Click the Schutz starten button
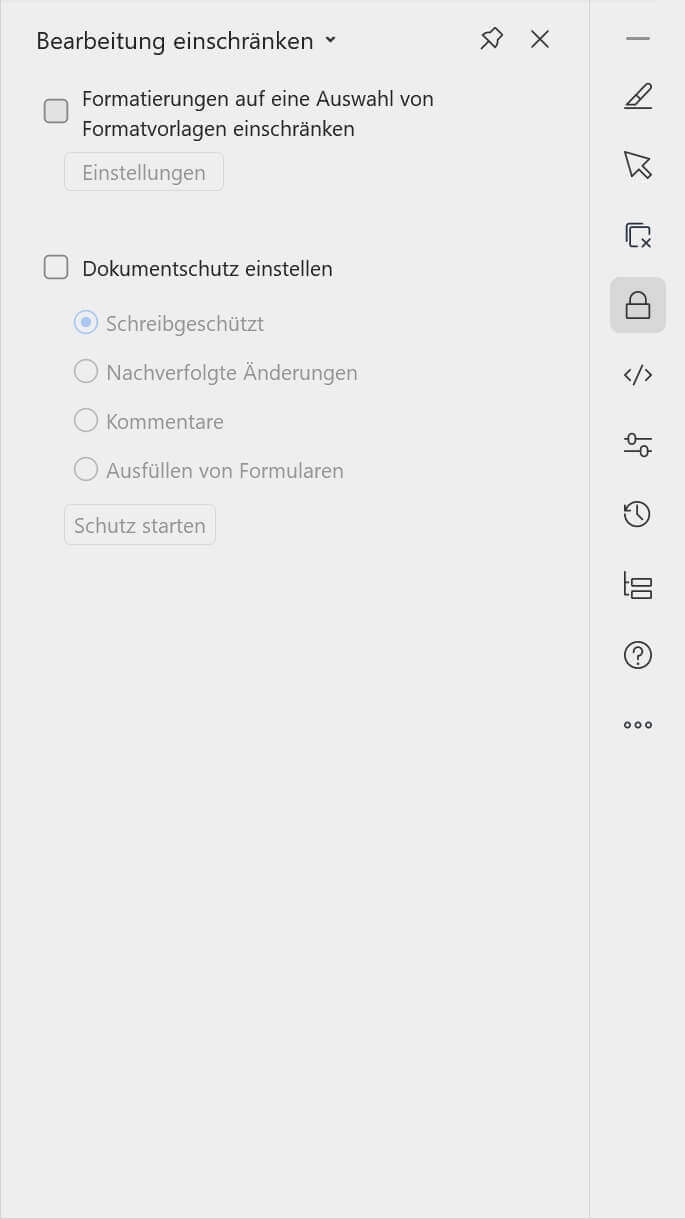 pos(139,524)
